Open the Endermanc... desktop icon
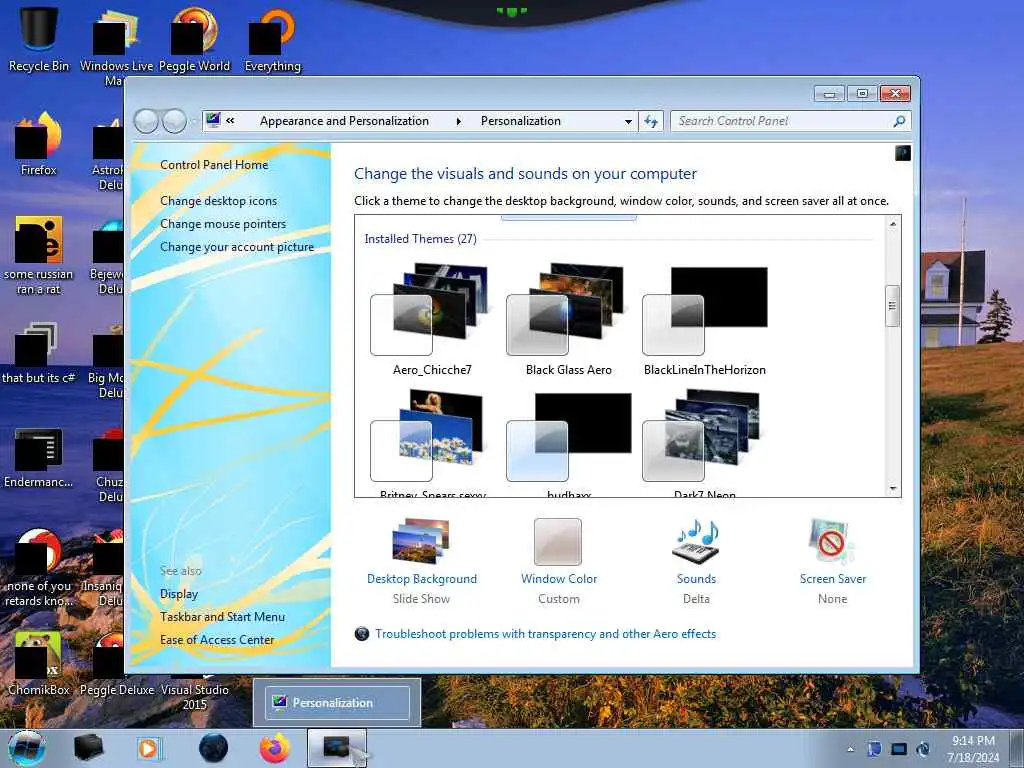The image size is (1024, 768). point(39,457)
